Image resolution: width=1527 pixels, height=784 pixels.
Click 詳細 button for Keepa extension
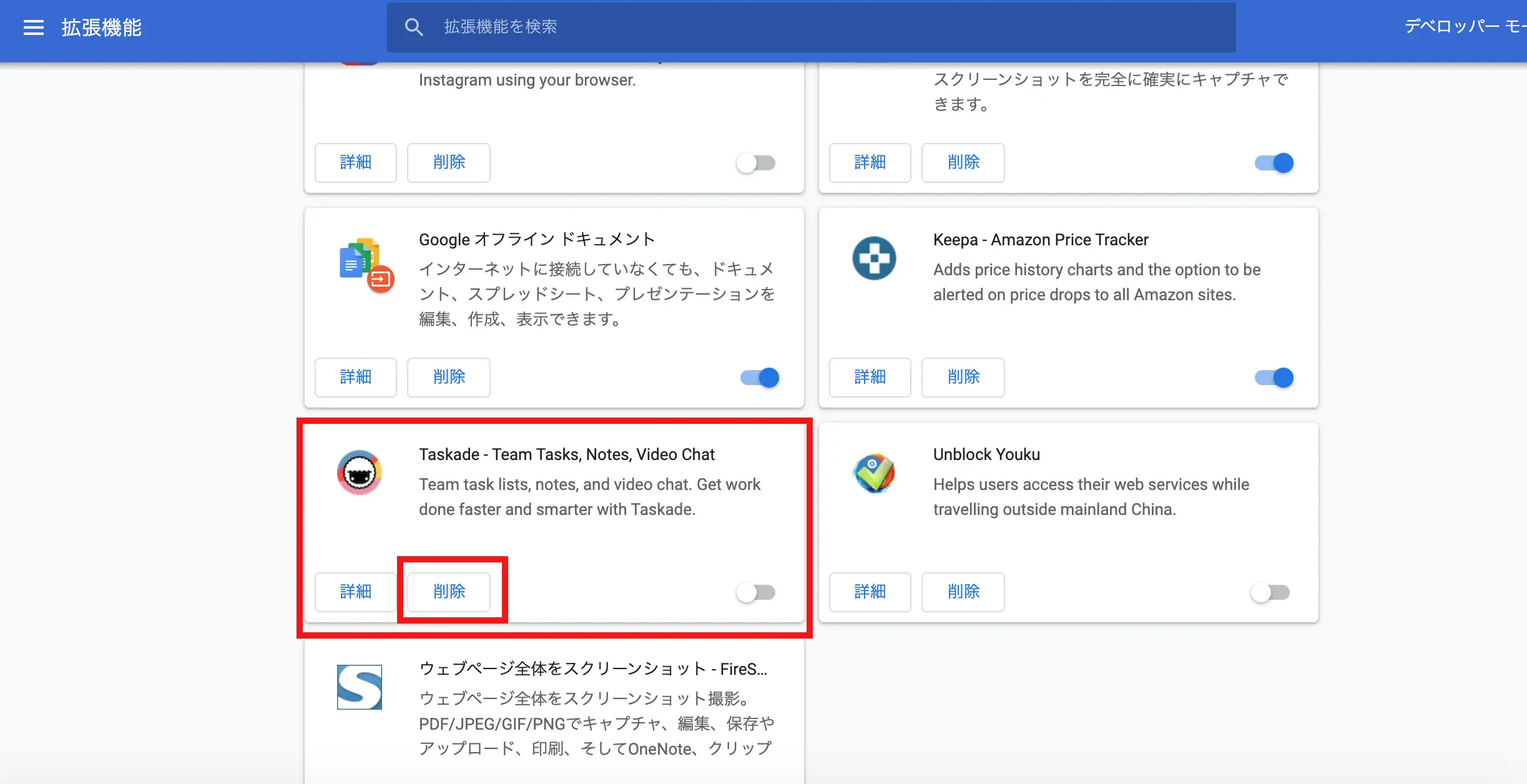click(x=870, y=377)
